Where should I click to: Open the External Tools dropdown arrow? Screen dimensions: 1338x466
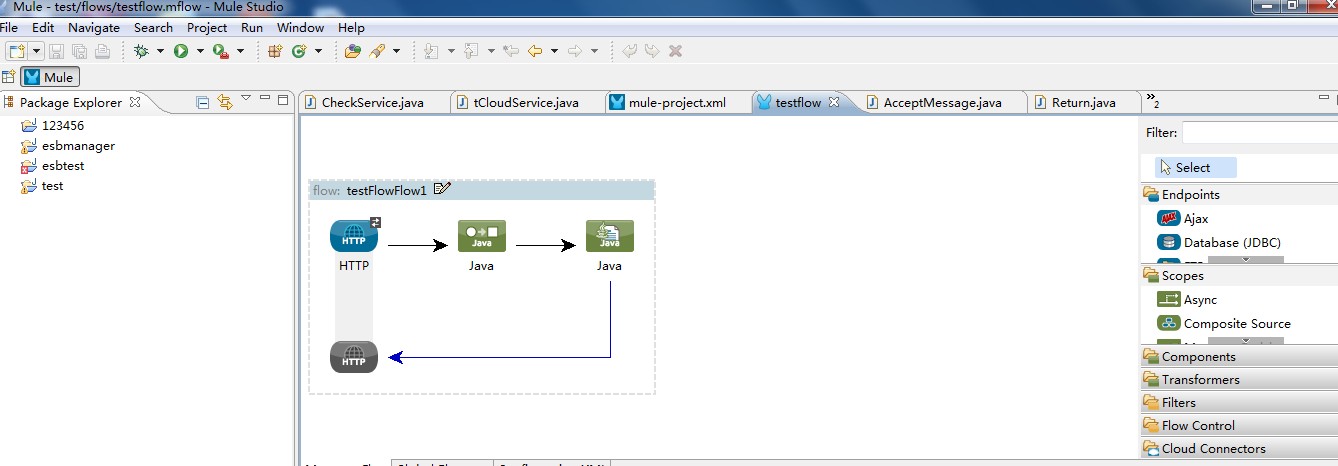241,51
